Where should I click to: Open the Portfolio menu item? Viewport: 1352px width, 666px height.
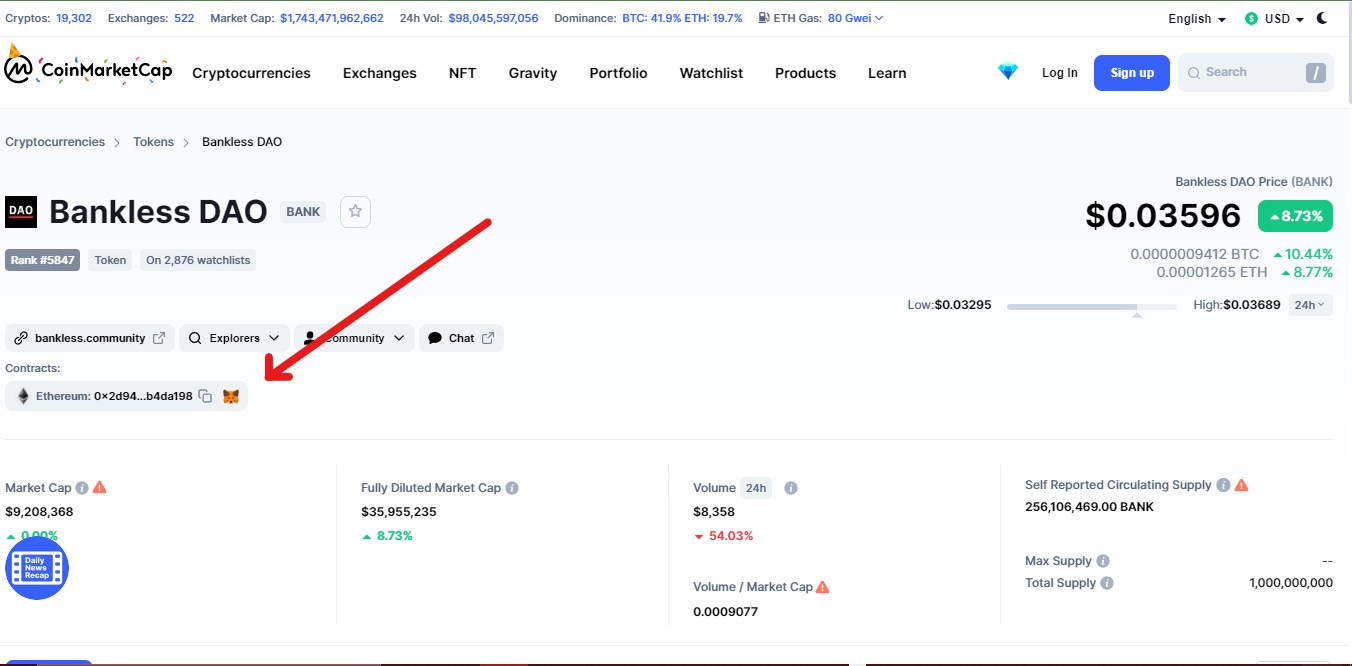click(618, 73)
